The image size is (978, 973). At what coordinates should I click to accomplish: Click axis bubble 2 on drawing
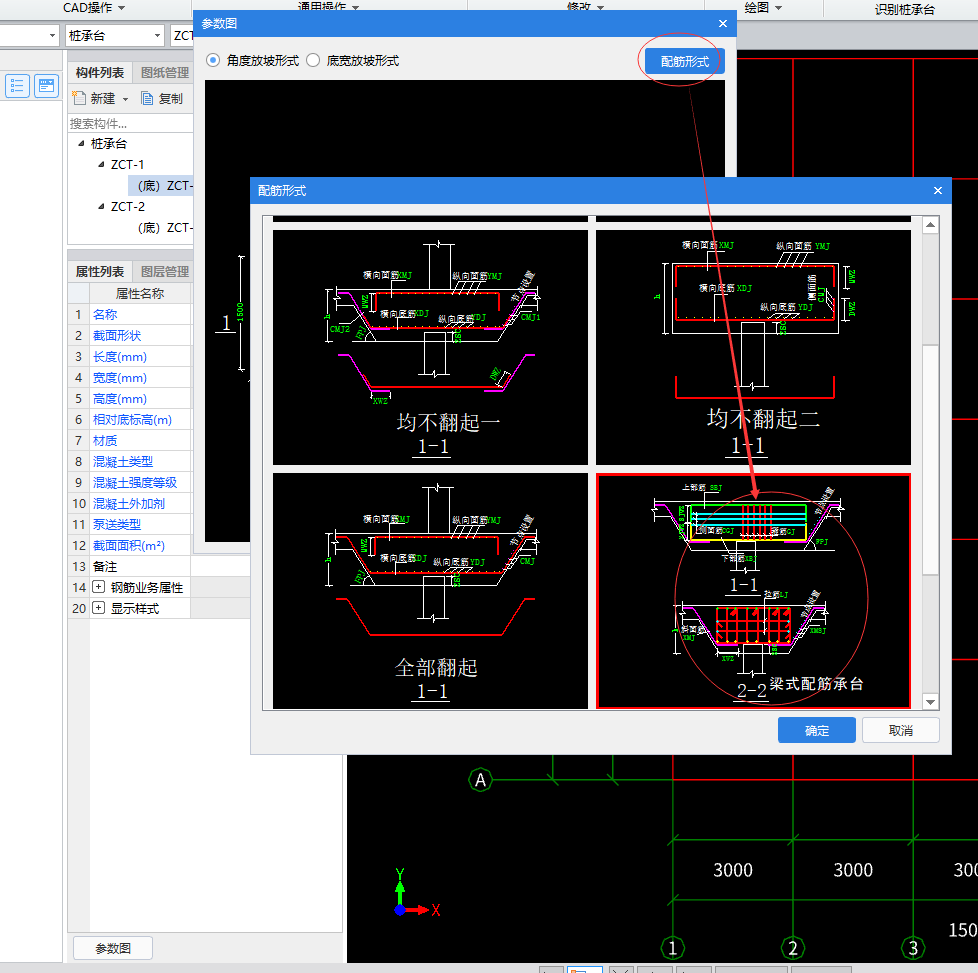[793, 949]
